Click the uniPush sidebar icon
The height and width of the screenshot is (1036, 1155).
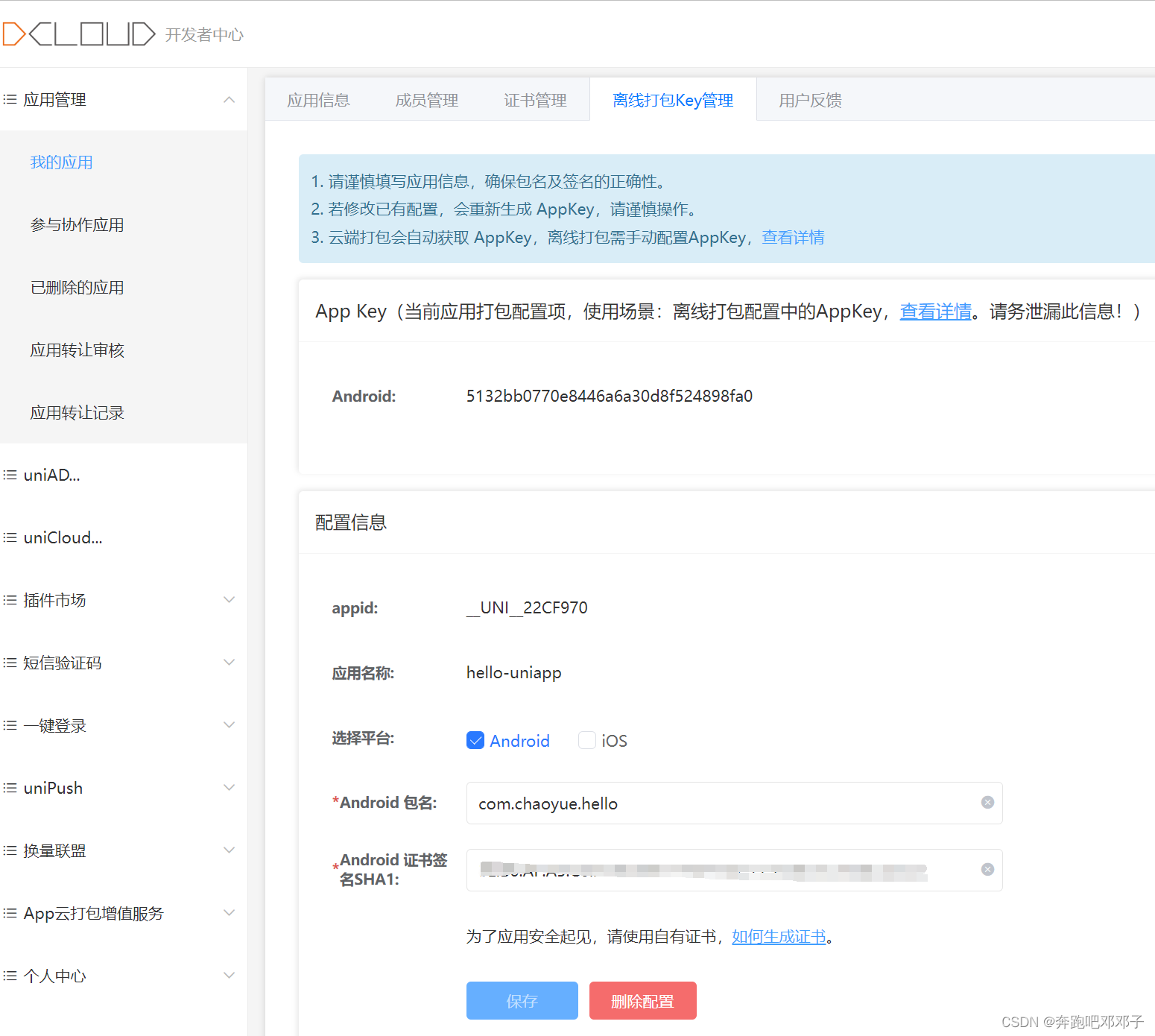[x=10, y=787]
